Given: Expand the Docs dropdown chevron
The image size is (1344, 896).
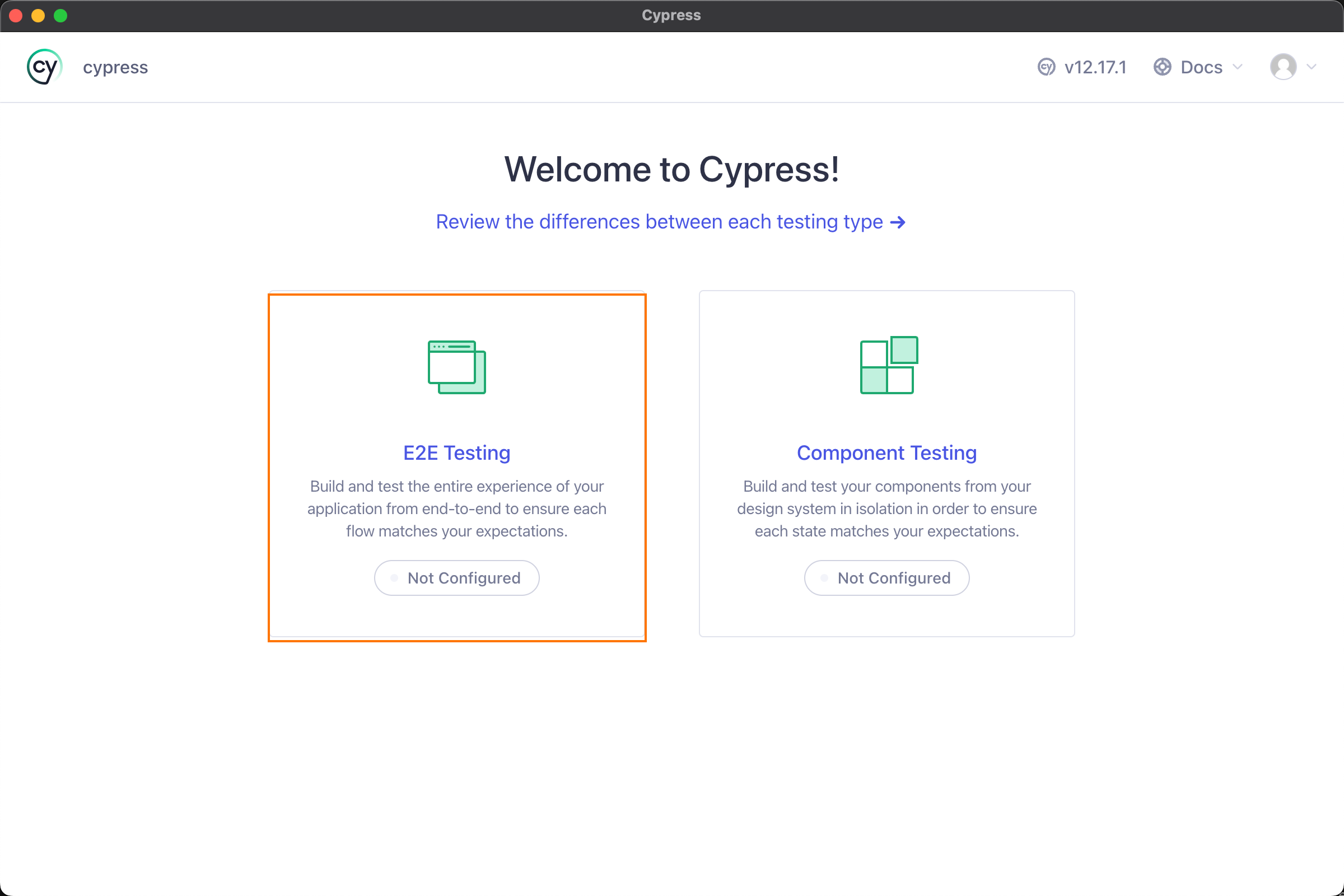Looking at the screenshot, I should (x=1238, y=67).
